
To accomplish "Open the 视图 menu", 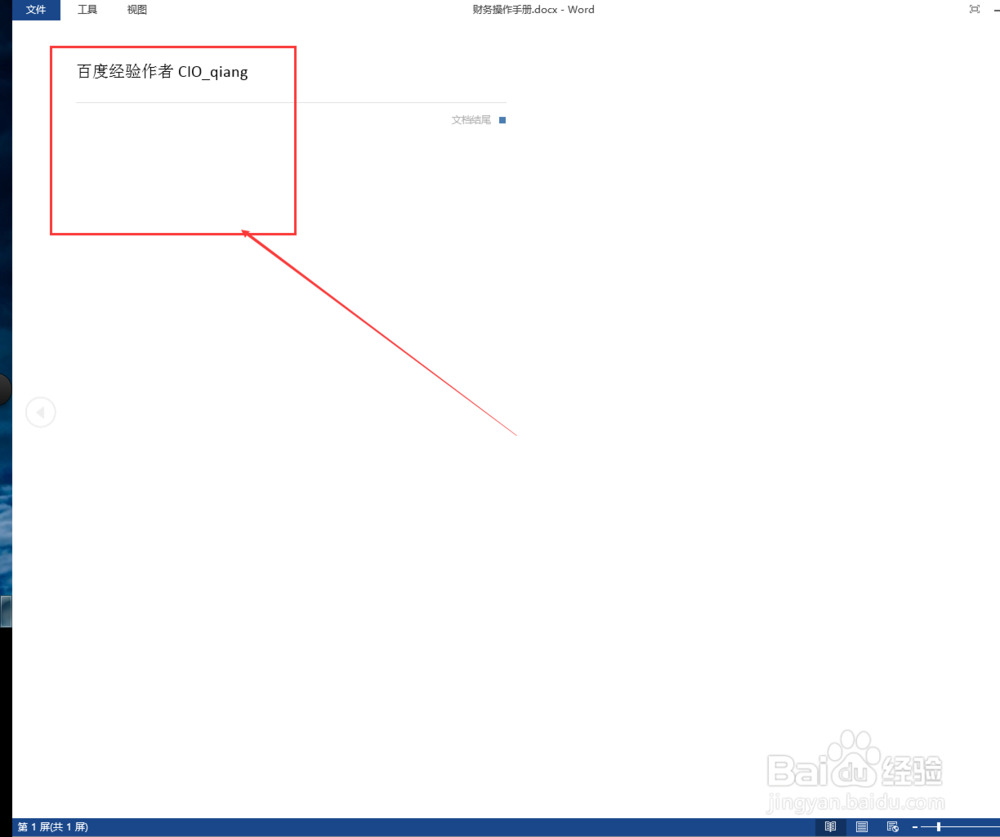I will coord(137,10).
